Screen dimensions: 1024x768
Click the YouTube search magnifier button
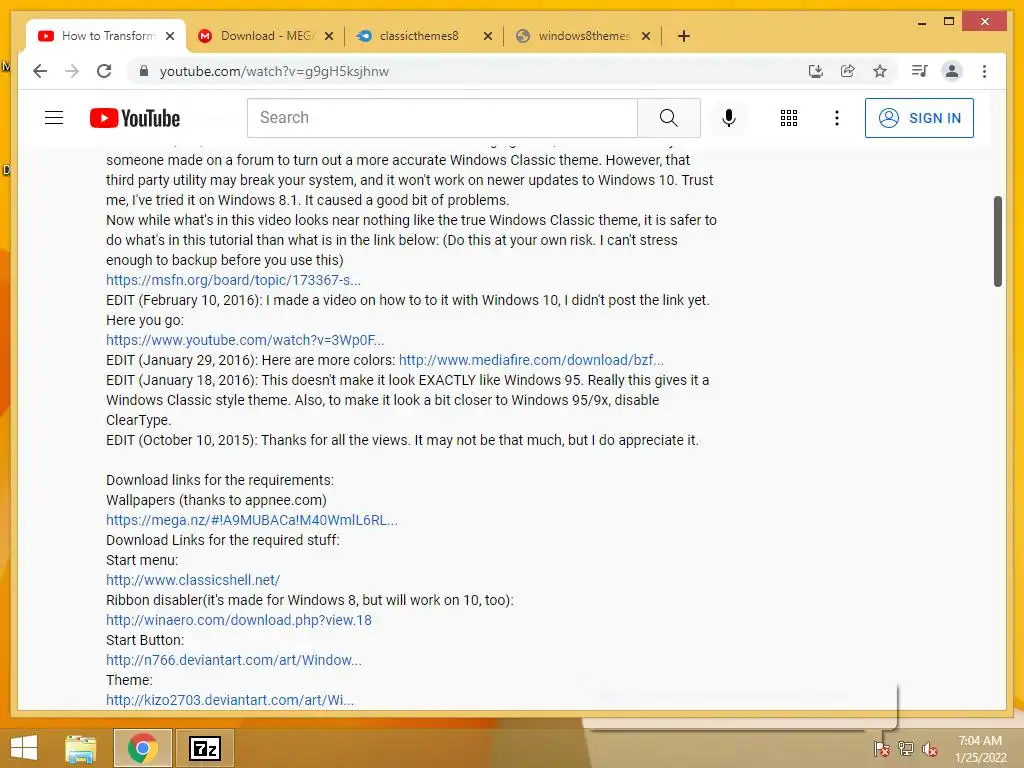click(669, 118)
